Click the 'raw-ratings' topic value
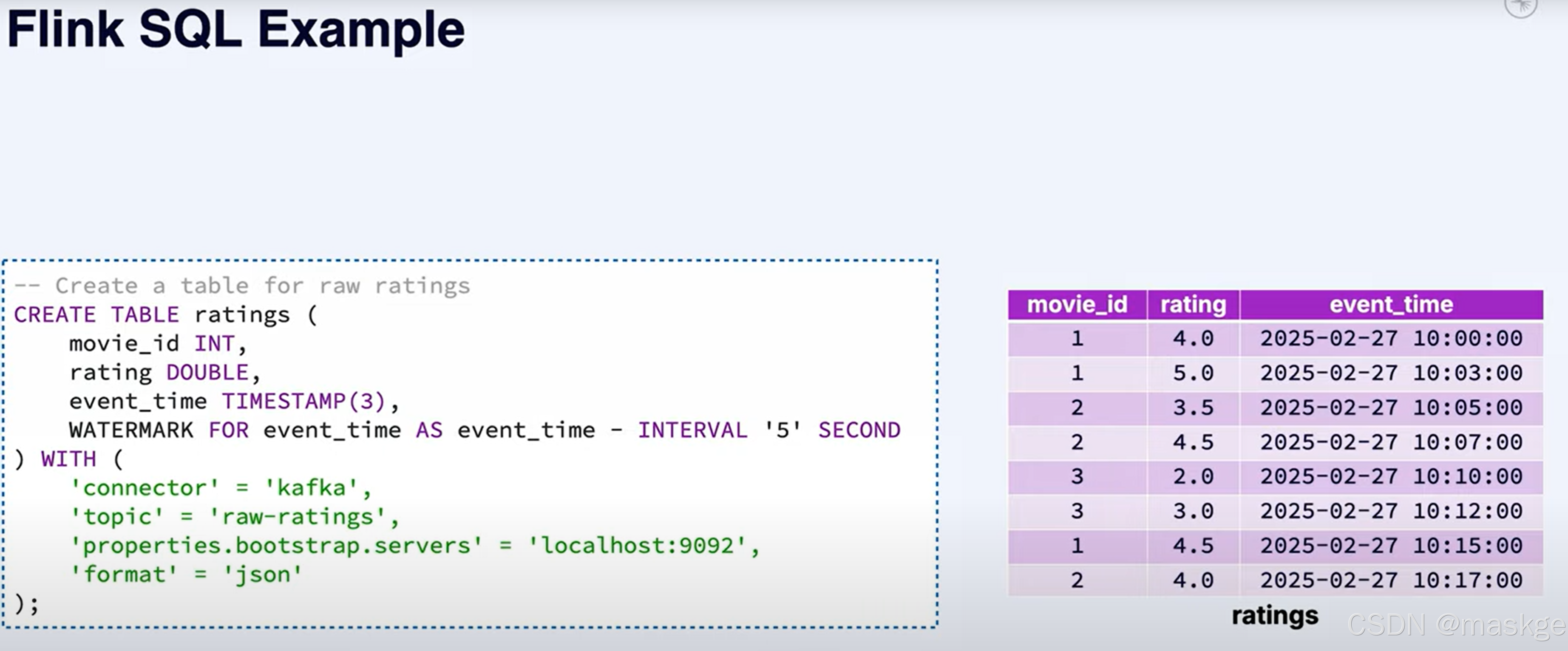Image resolution: width=1568 pixels, height=651 pixels. [298, 517]
